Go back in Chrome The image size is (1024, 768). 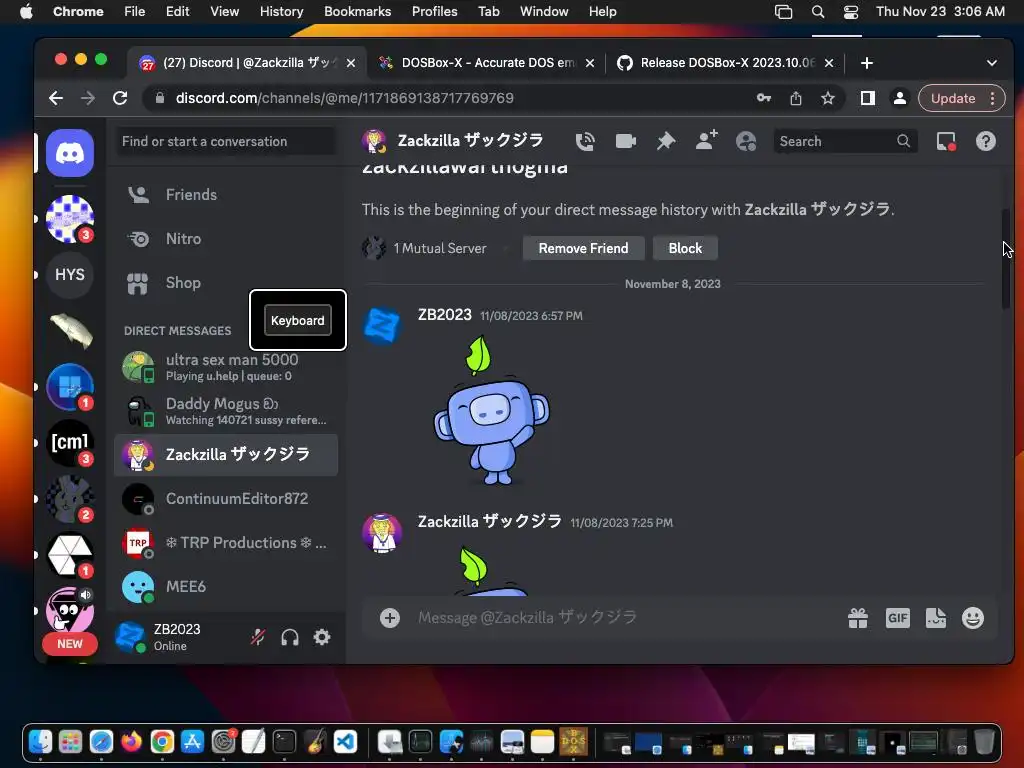point(56,99)
